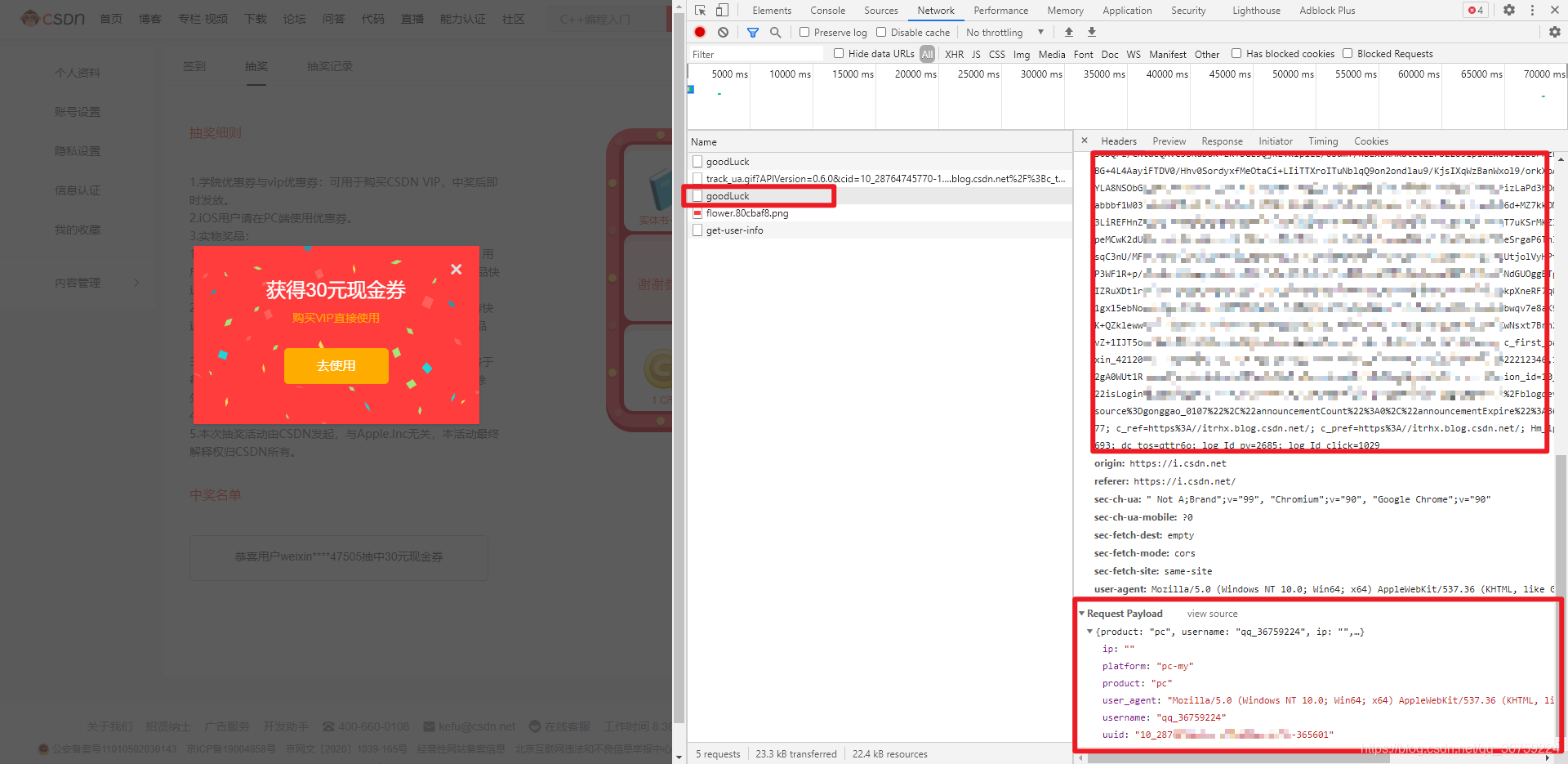
Task: Open the 抽奖记录 tab
Action: 330,66
